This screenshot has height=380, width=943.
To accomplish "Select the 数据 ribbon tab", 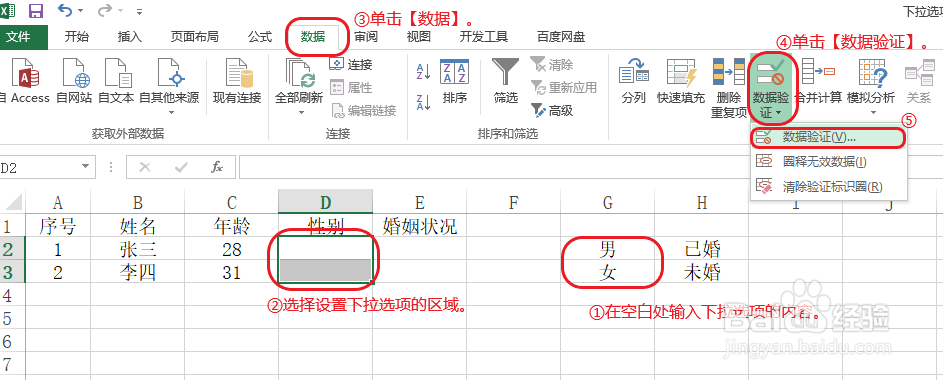I will click(x=313, y=37).
